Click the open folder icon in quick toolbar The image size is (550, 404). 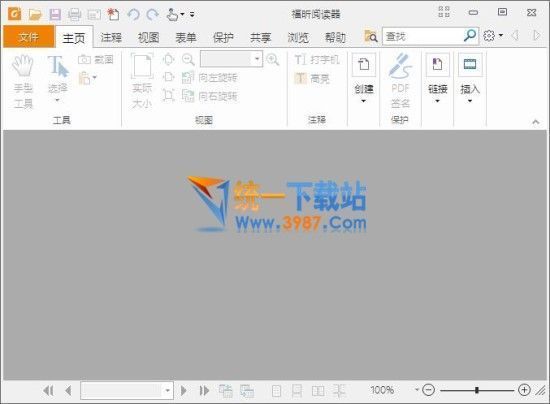click(x=35, y=14)
